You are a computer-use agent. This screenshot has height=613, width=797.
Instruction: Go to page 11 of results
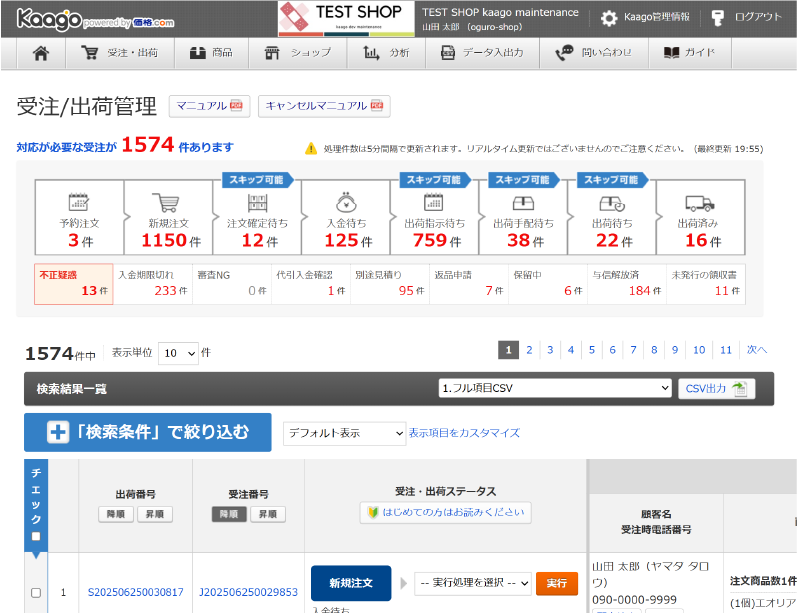(x=726, y=350)
